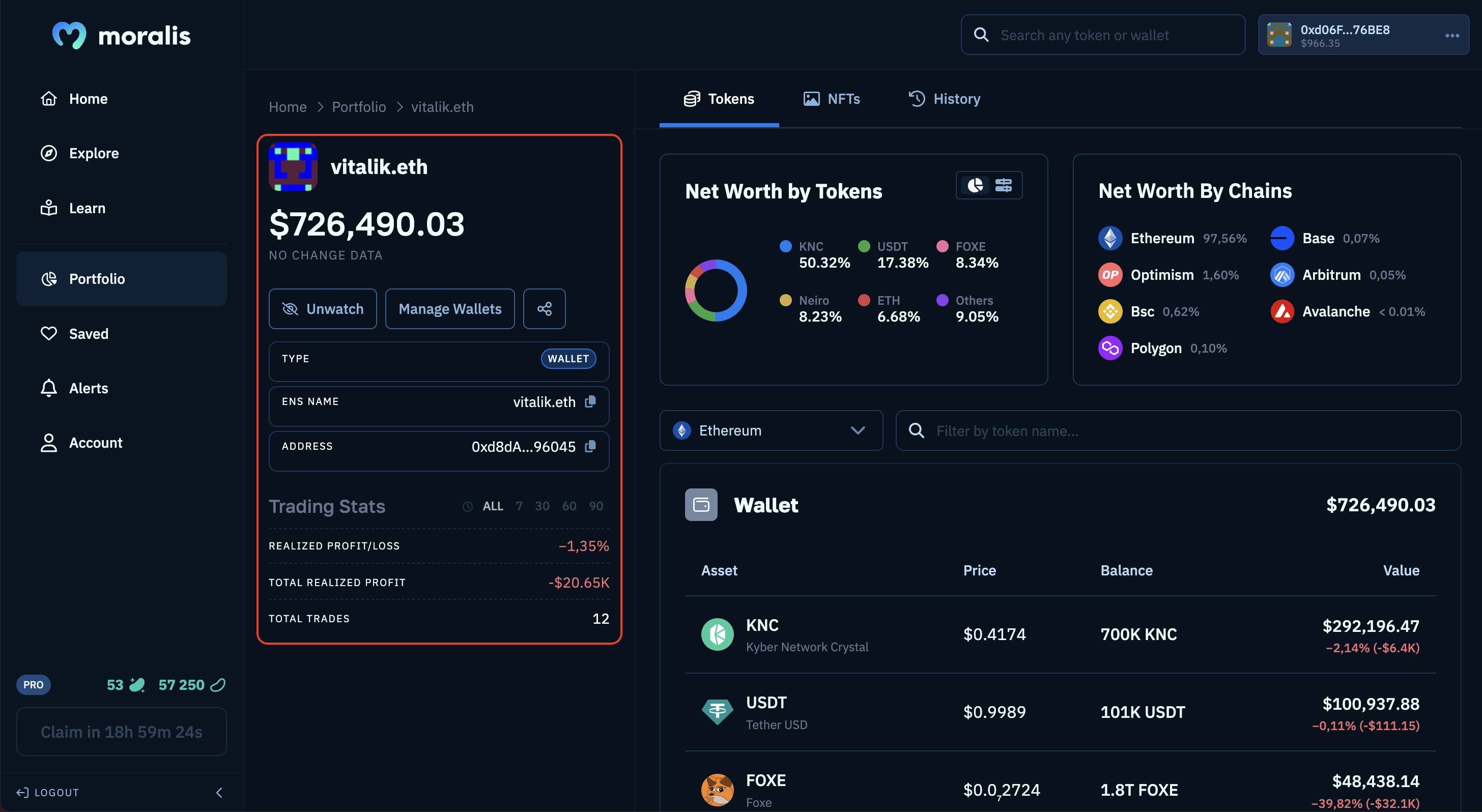1482x812 pixels.
Task: Click the History tab icon
Action: click(x=916, y=99)
